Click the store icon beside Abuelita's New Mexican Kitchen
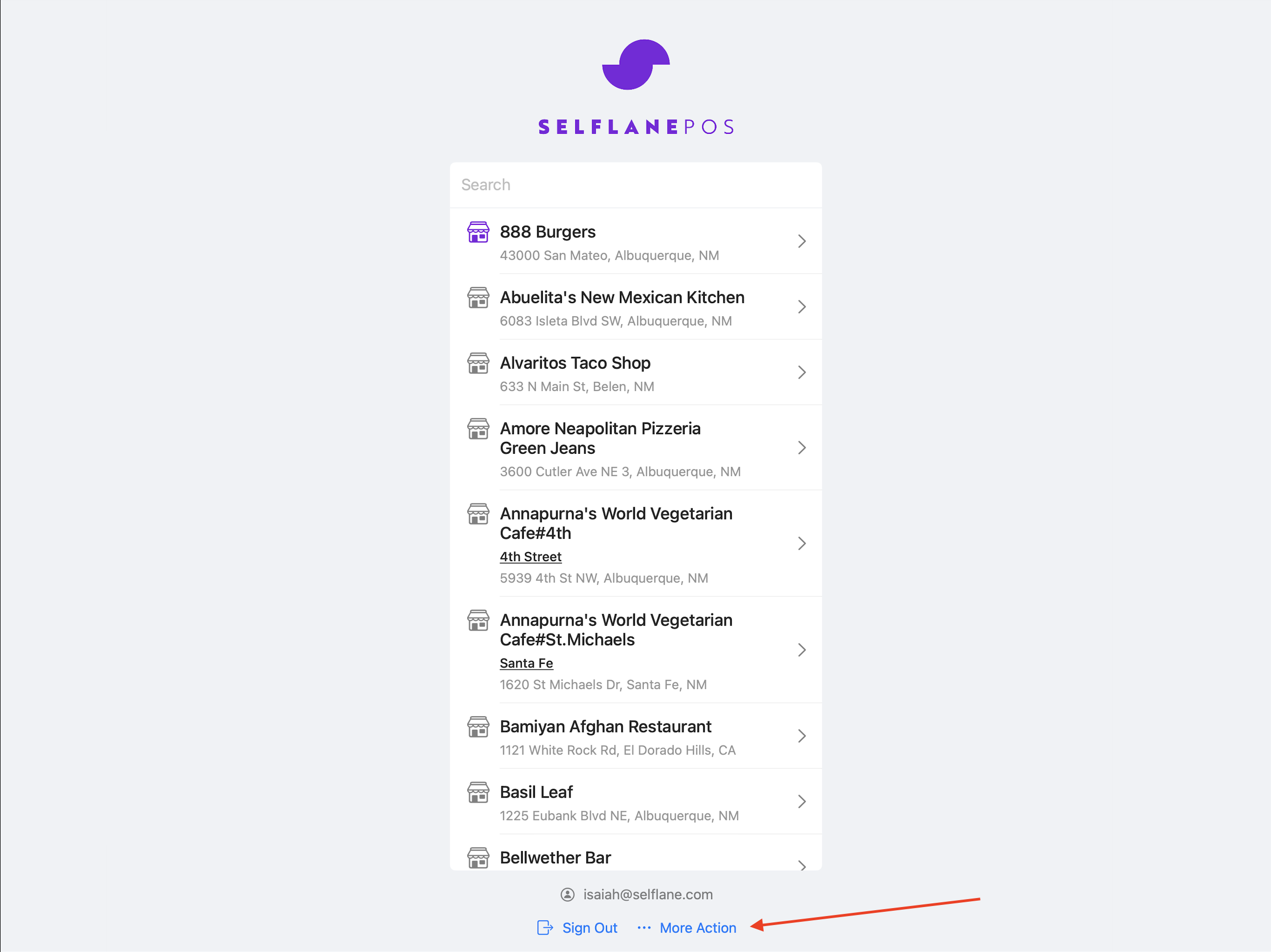1271x952 pixels. [478, 298]
